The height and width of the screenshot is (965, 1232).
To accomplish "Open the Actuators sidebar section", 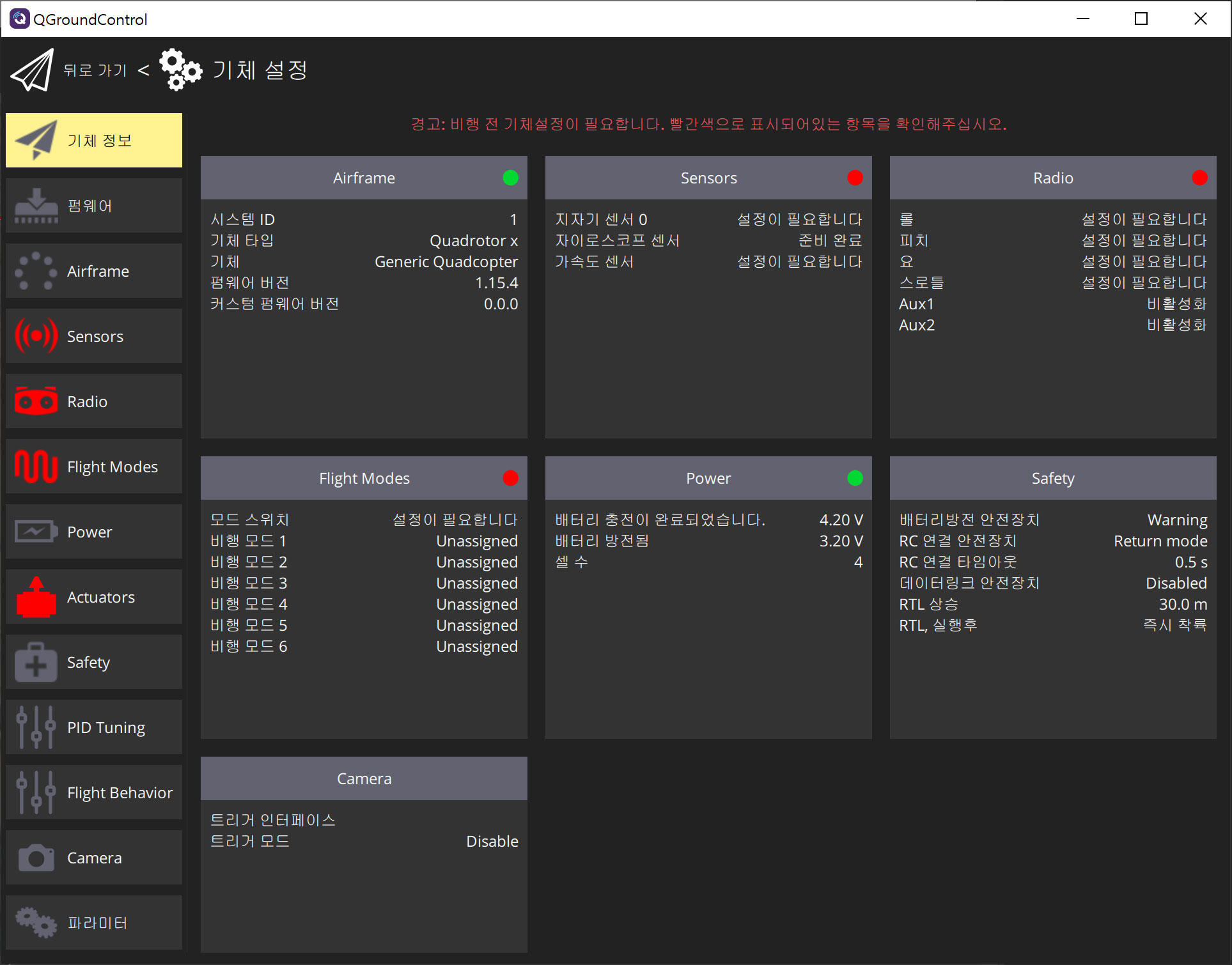I will pyautogui.click(x=94, y=597).
